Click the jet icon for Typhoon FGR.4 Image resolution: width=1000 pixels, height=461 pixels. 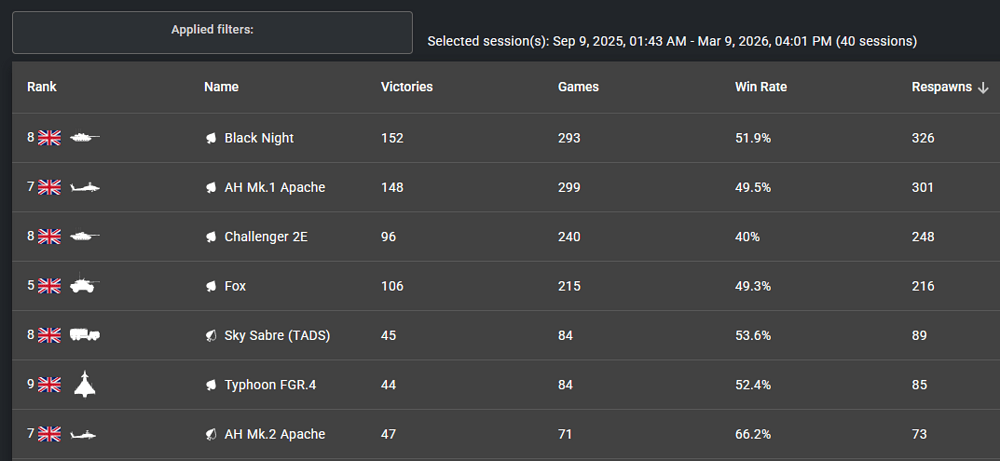point(85,384)
